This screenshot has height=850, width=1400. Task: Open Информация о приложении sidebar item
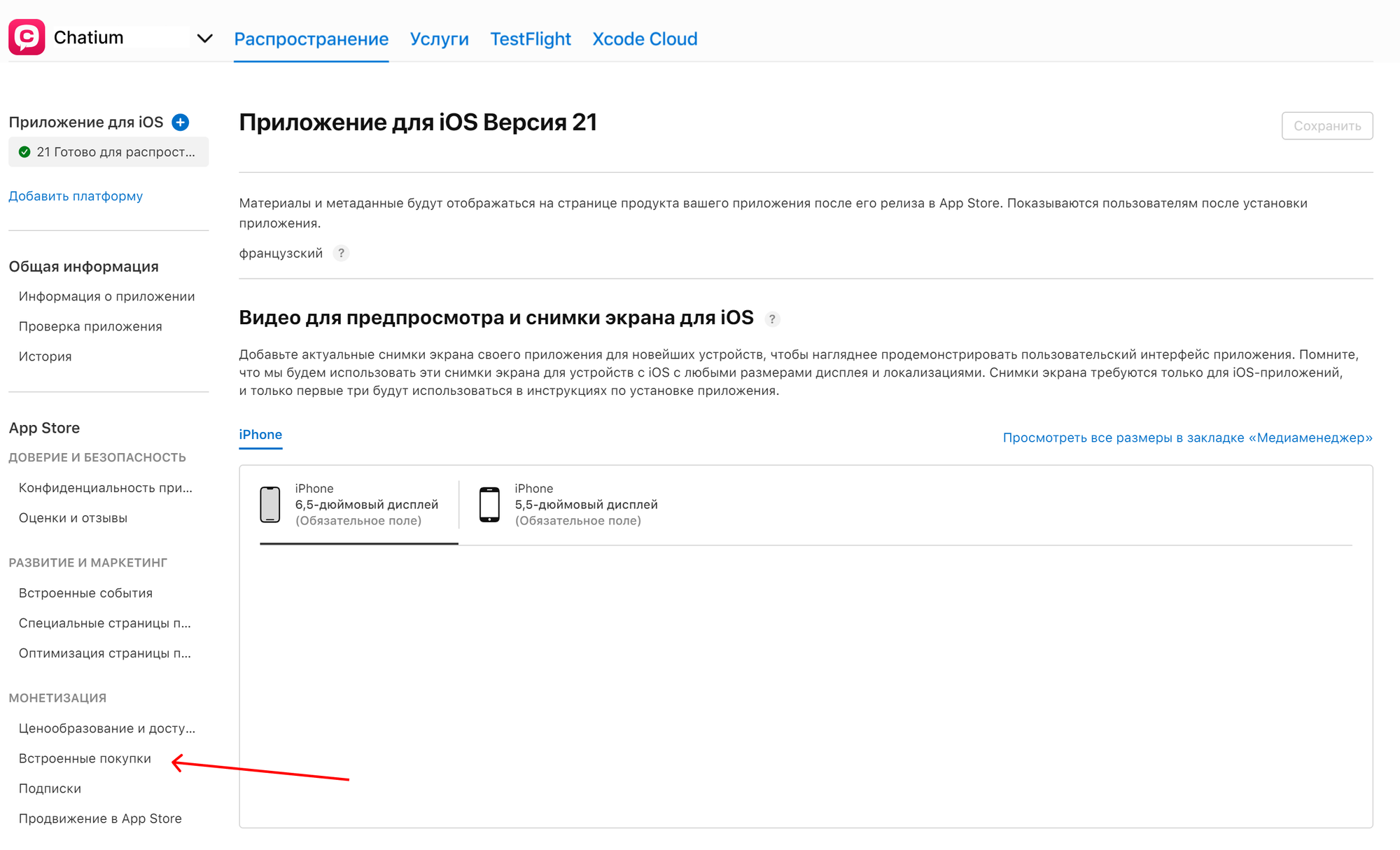point(106,296)
